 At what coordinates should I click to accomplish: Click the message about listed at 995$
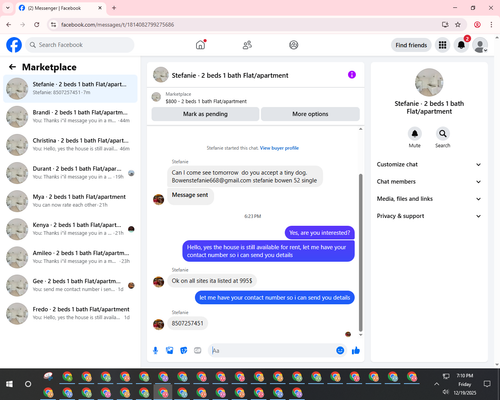pos(212,281)
